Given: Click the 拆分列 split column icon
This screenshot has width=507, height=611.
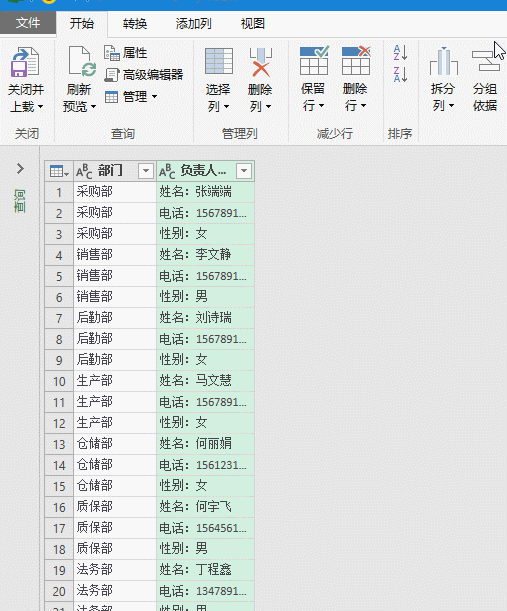Looking at the screenshot, I should click(443, 61).
